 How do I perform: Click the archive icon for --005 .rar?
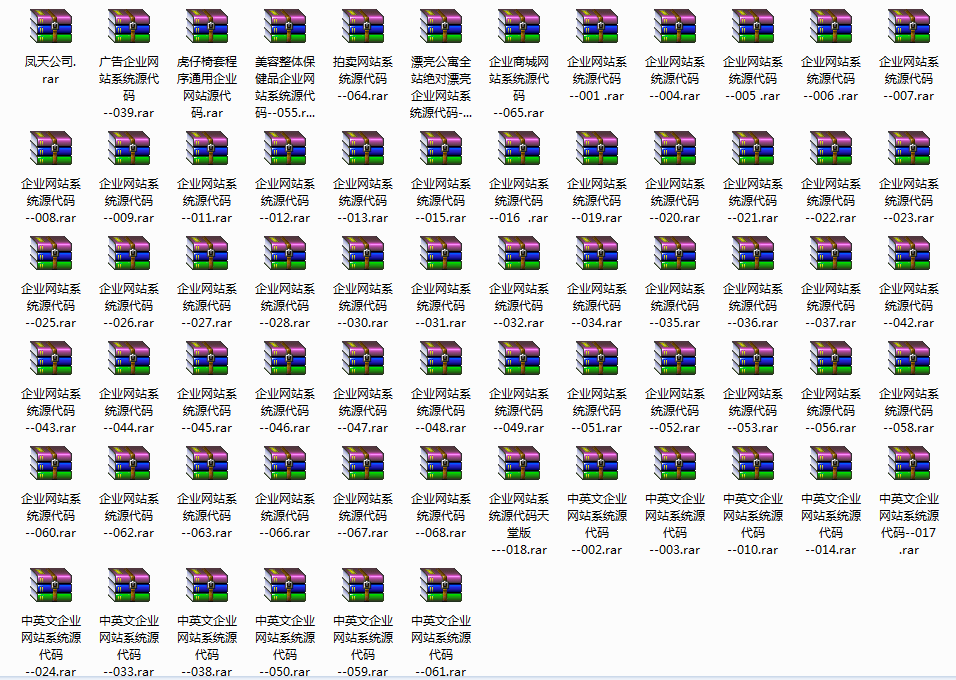[754, 26]
